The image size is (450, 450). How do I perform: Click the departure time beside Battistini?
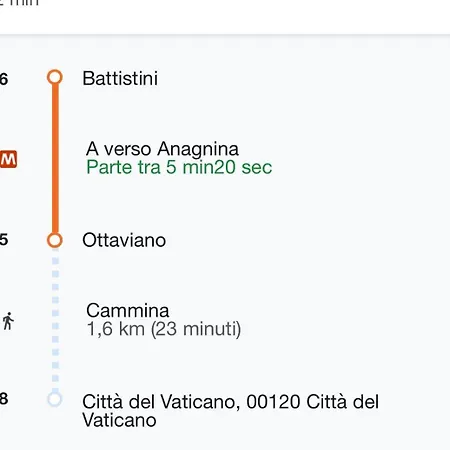pos(4,79)
